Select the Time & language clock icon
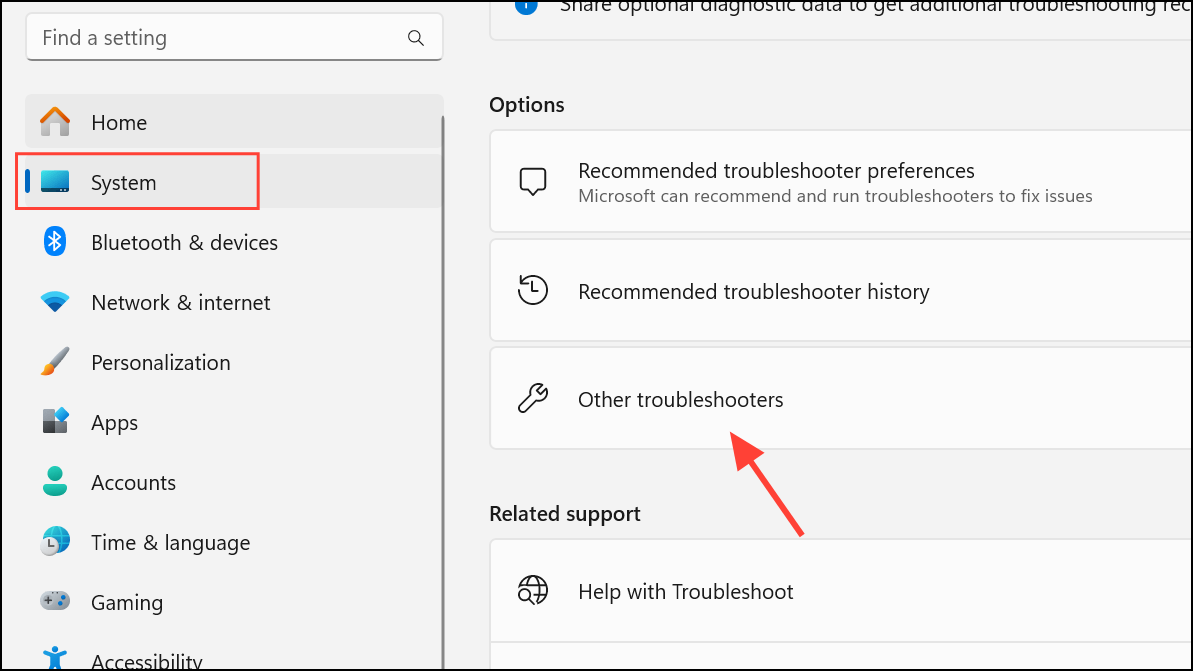Viewport: 1193px width, 671px height. click(x=56, y=541)
